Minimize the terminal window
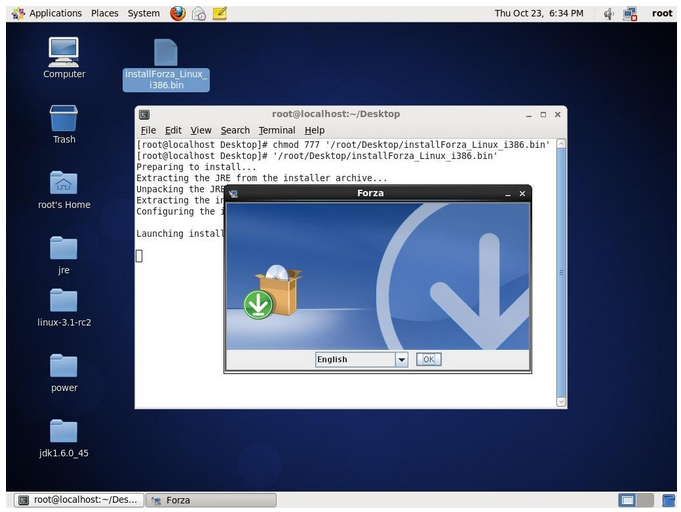 [x=529, y=115]
